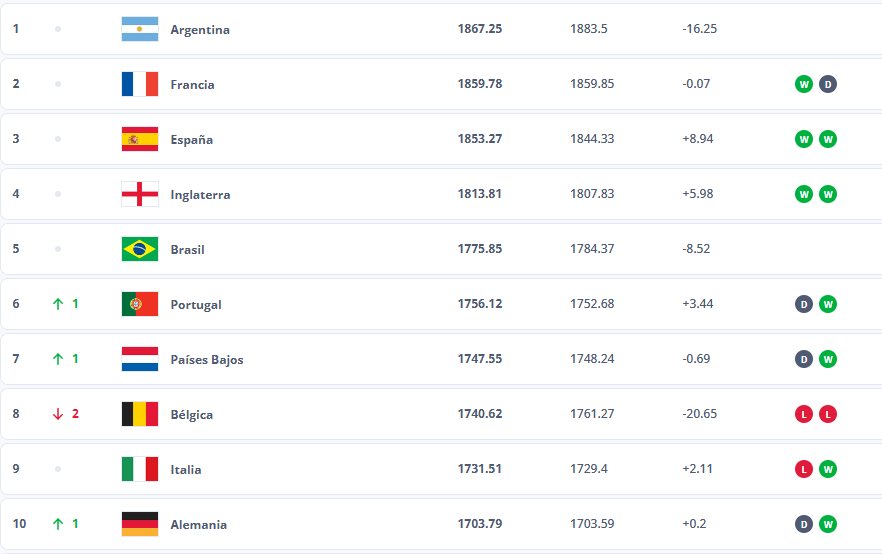Click Bélgica's red down-arrow rank indicator
Image resolution: width=882 pixels, height=554 pixels.
(58, 415)
